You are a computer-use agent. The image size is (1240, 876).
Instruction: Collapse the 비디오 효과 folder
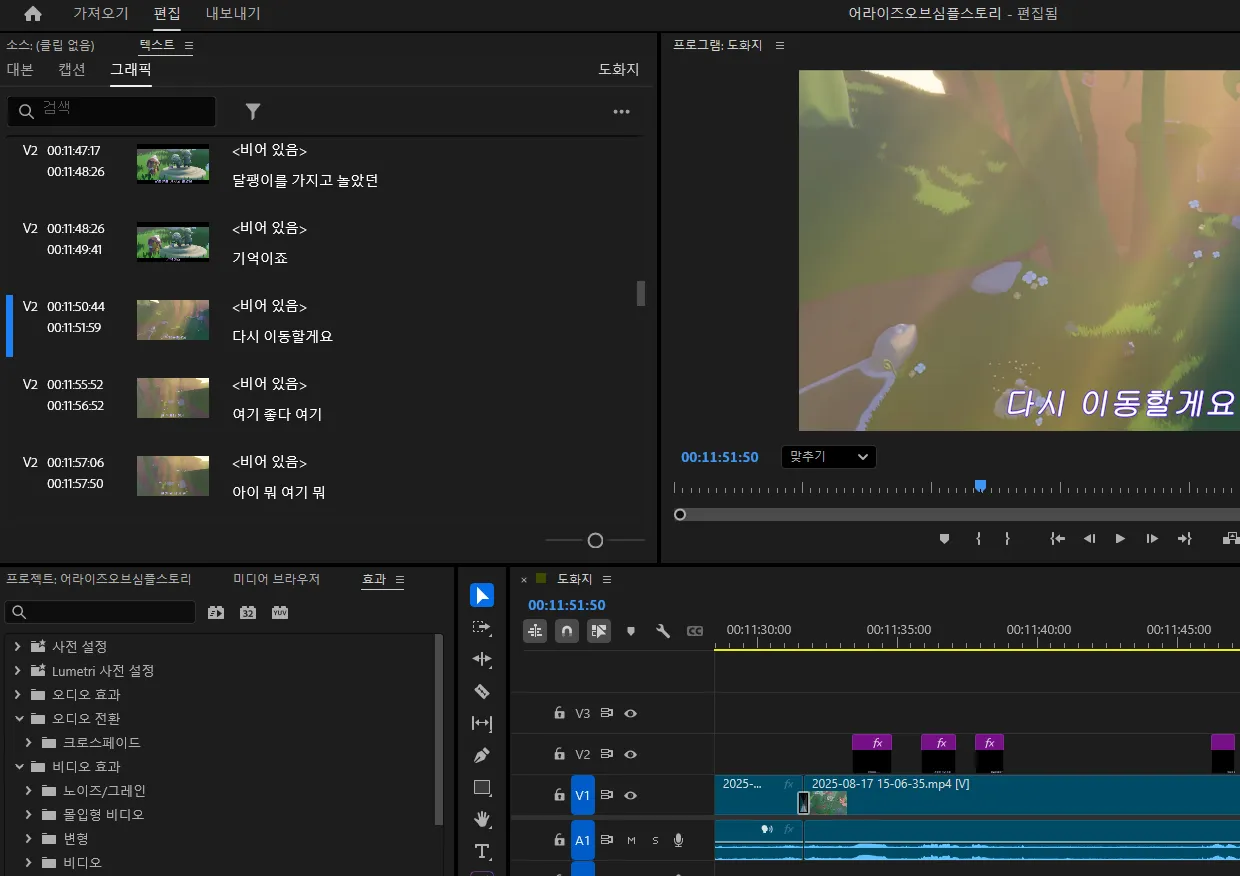tap(17, 766)
